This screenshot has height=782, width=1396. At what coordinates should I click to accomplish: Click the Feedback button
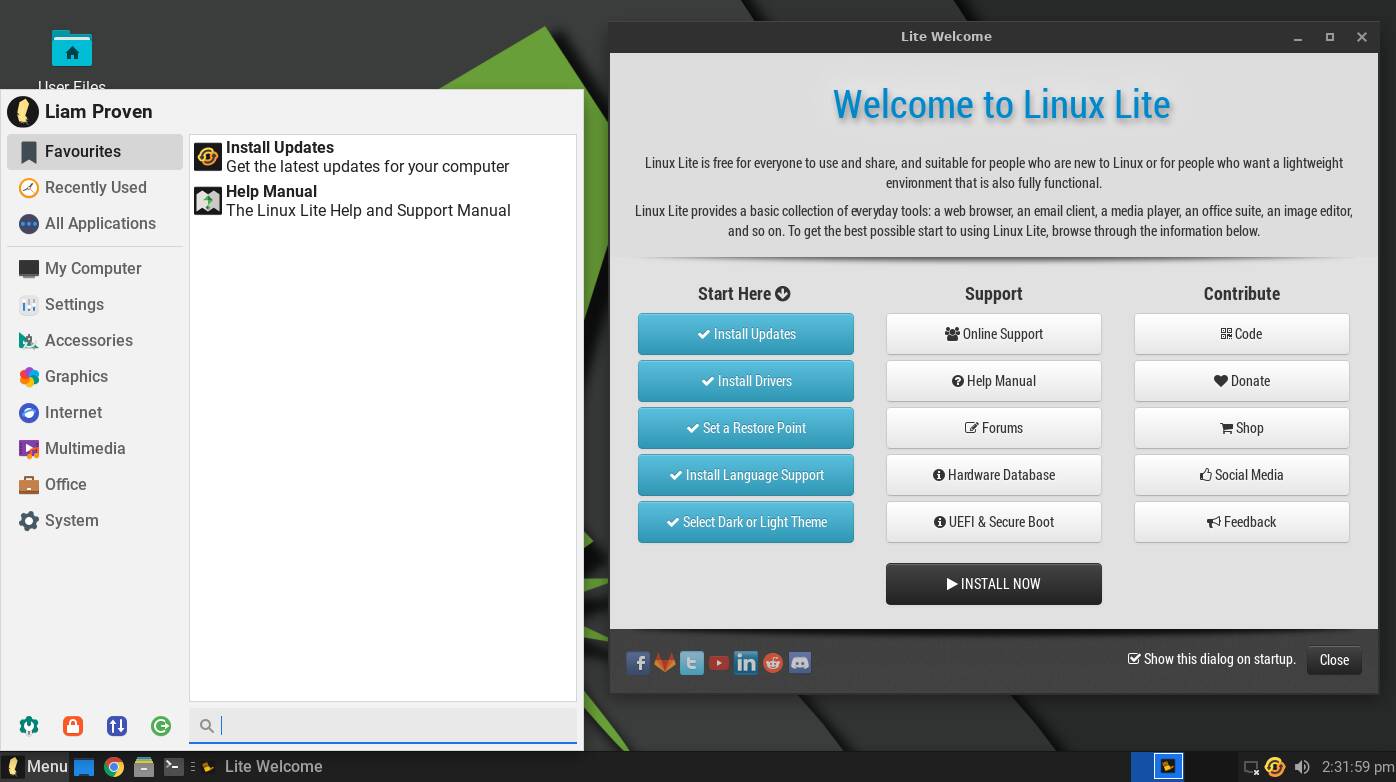pyautogui.click(x=1242, y=522)
